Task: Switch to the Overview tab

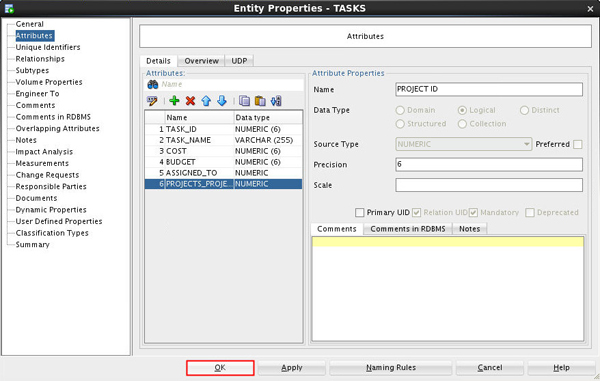Action: (202, 61)
